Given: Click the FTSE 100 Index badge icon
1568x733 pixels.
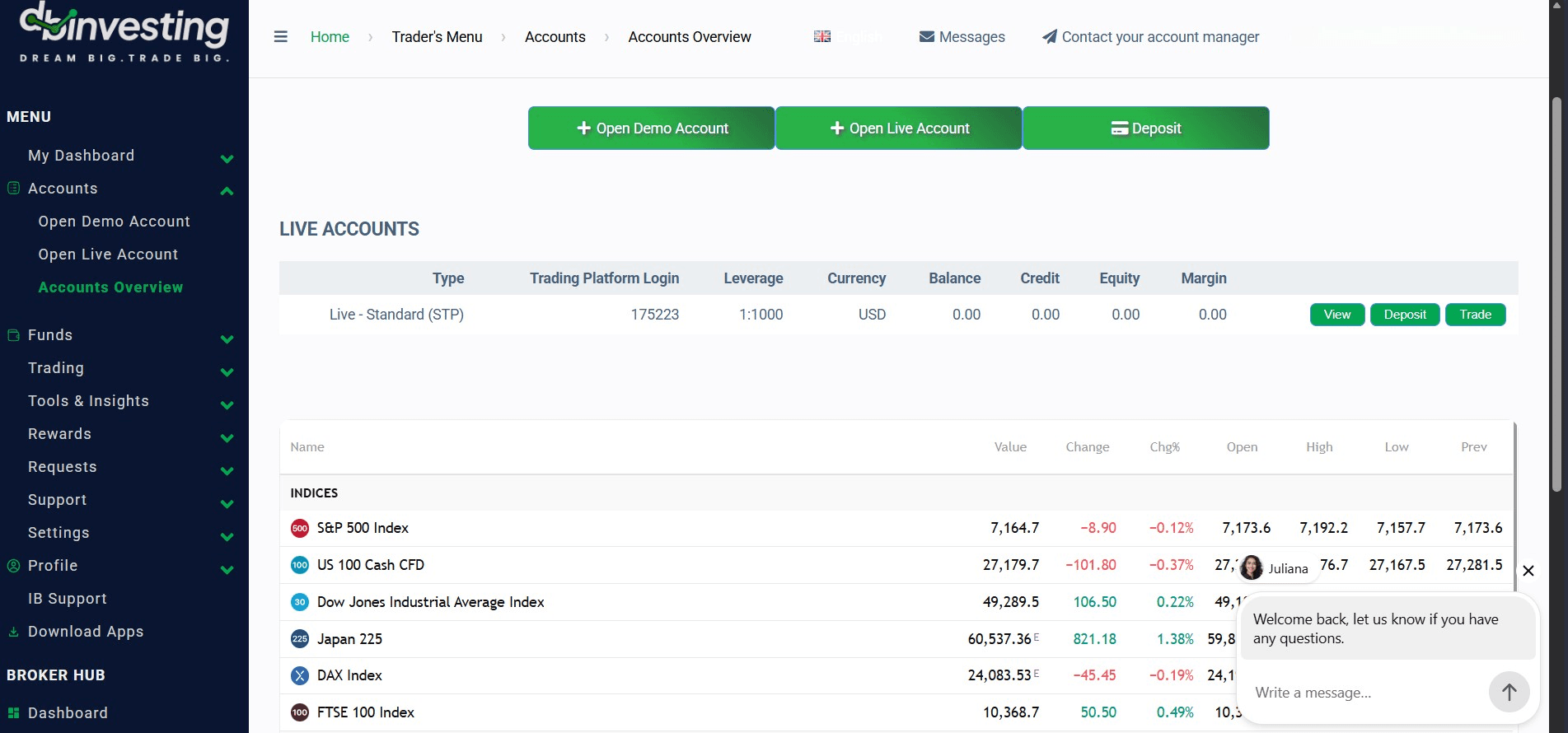Looking at the screenshot, I should pos(300,712).
